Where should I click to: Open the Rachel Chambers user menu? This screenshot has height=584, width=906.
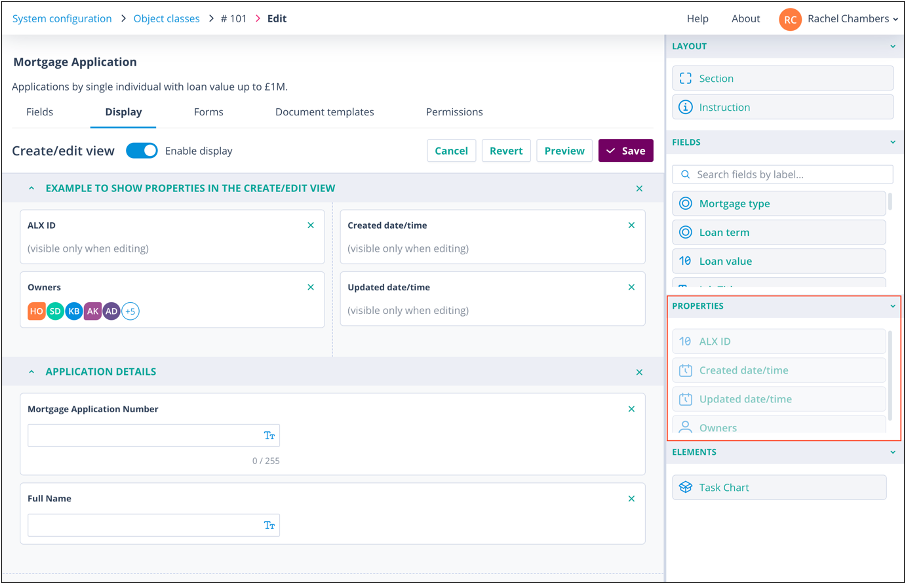pos(852,18)
